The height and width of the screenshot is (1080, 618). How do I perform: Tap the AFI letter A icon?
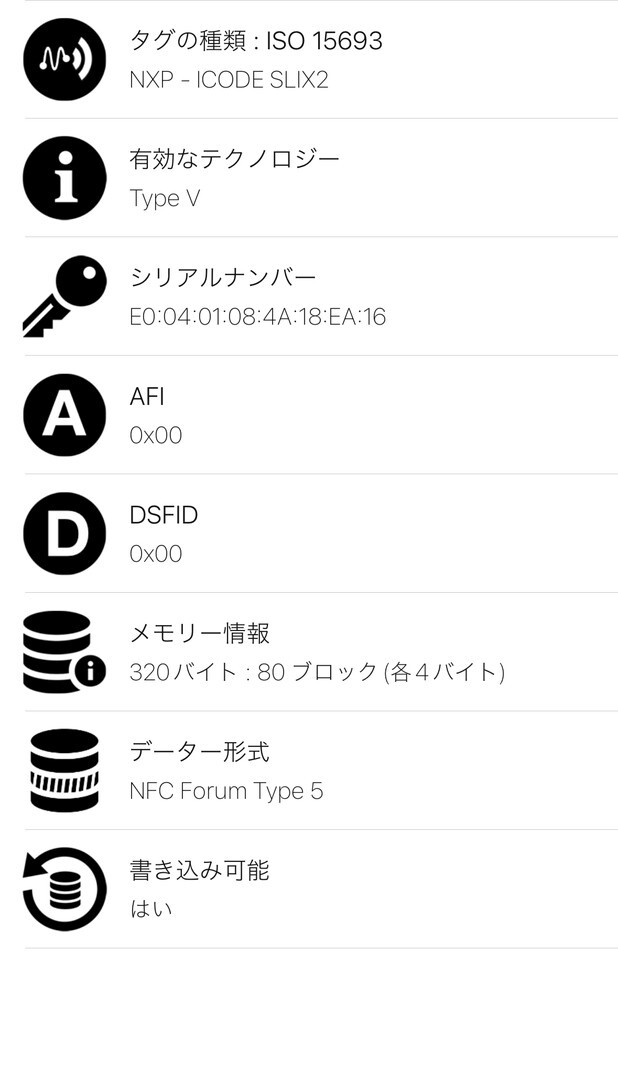coord(64,415)
